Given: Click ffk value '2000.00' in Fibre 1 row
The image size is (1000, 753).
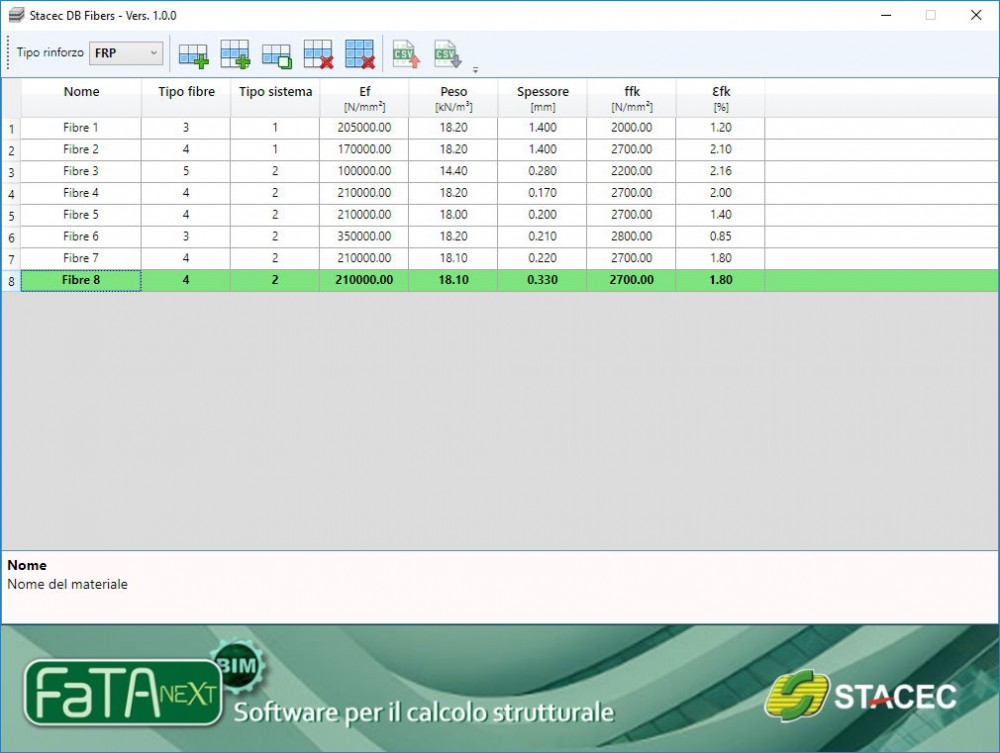Looking at the screenshot, I should point(631,128).
